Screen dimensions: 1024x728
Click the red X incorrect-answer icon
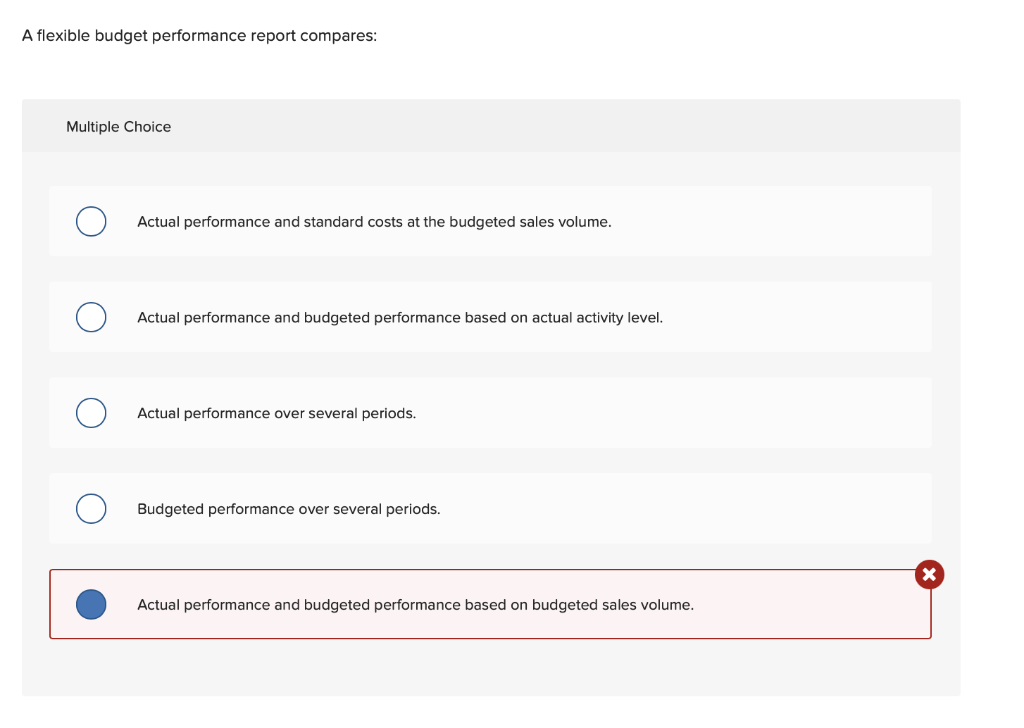click(929, 575)
